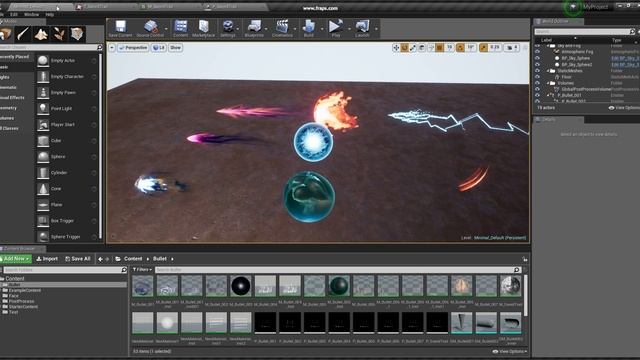
Task: Click the Save All button
Action: (78, 259)
